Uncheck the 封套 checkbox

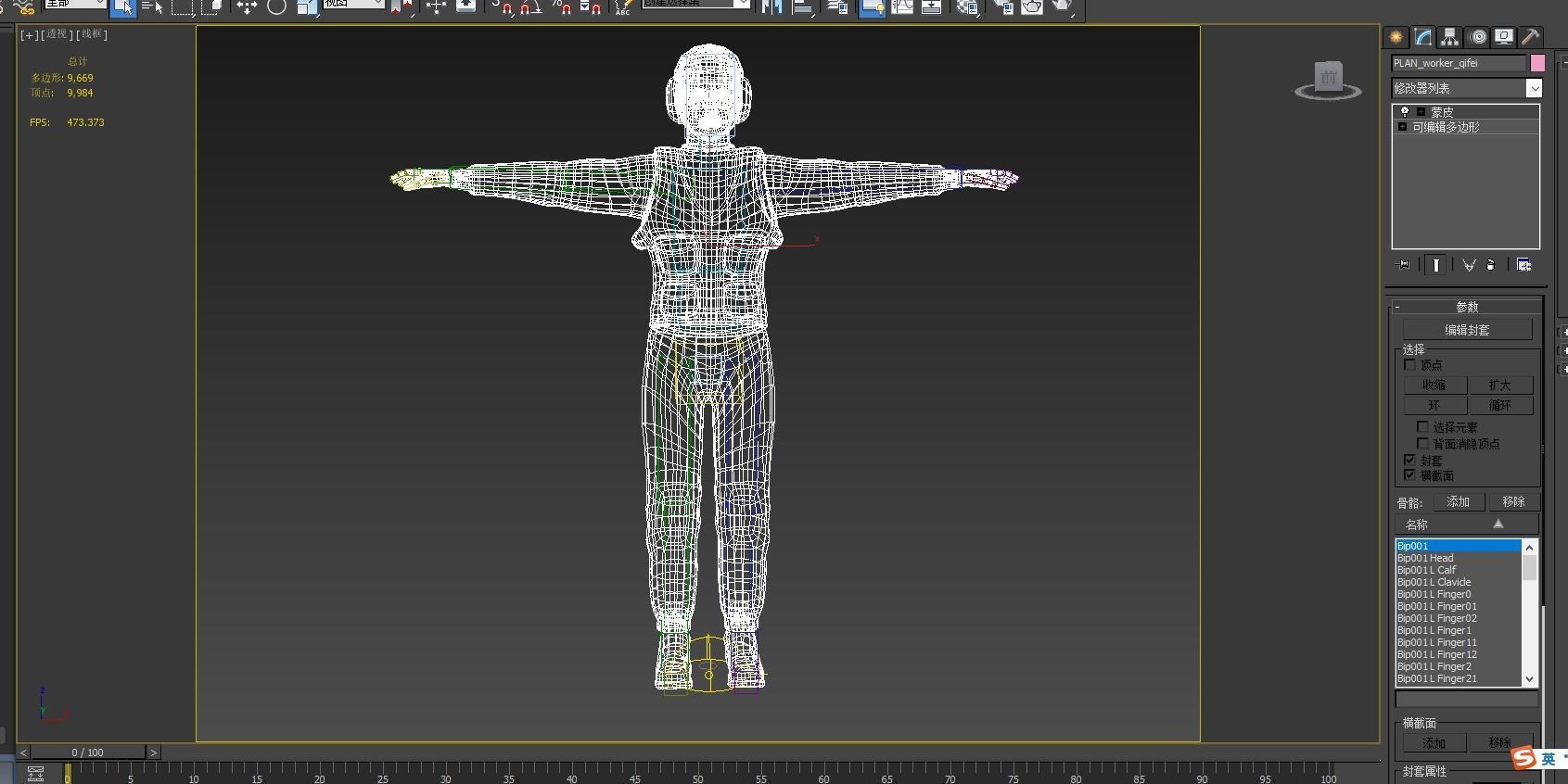(x=1410, y=461)
